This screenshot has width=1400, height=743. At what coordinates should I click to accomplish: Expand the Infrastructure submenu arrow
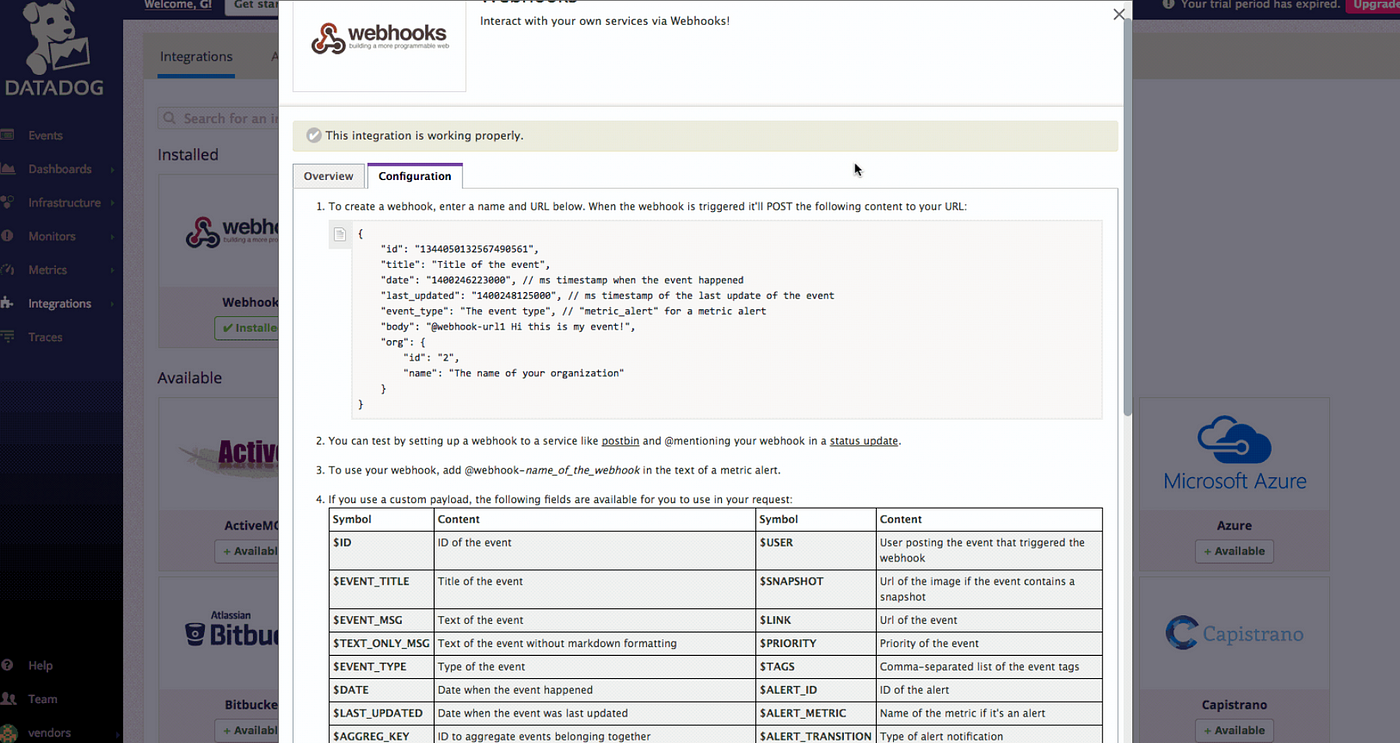coord(112,202)
